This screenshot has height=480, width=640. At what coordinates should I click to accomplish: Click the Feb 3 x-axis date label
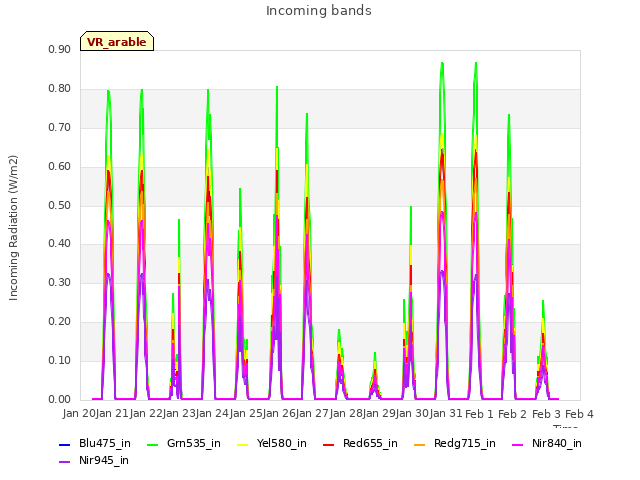(x=546, y=414)
